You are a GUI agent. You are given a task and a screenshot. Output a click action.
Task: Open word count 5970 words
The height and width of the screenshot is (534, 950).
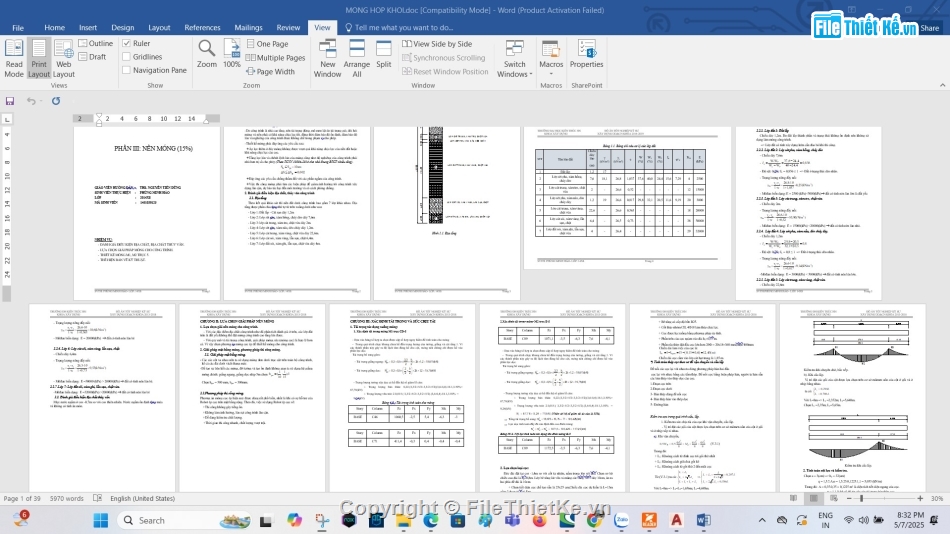pos(67,498)
